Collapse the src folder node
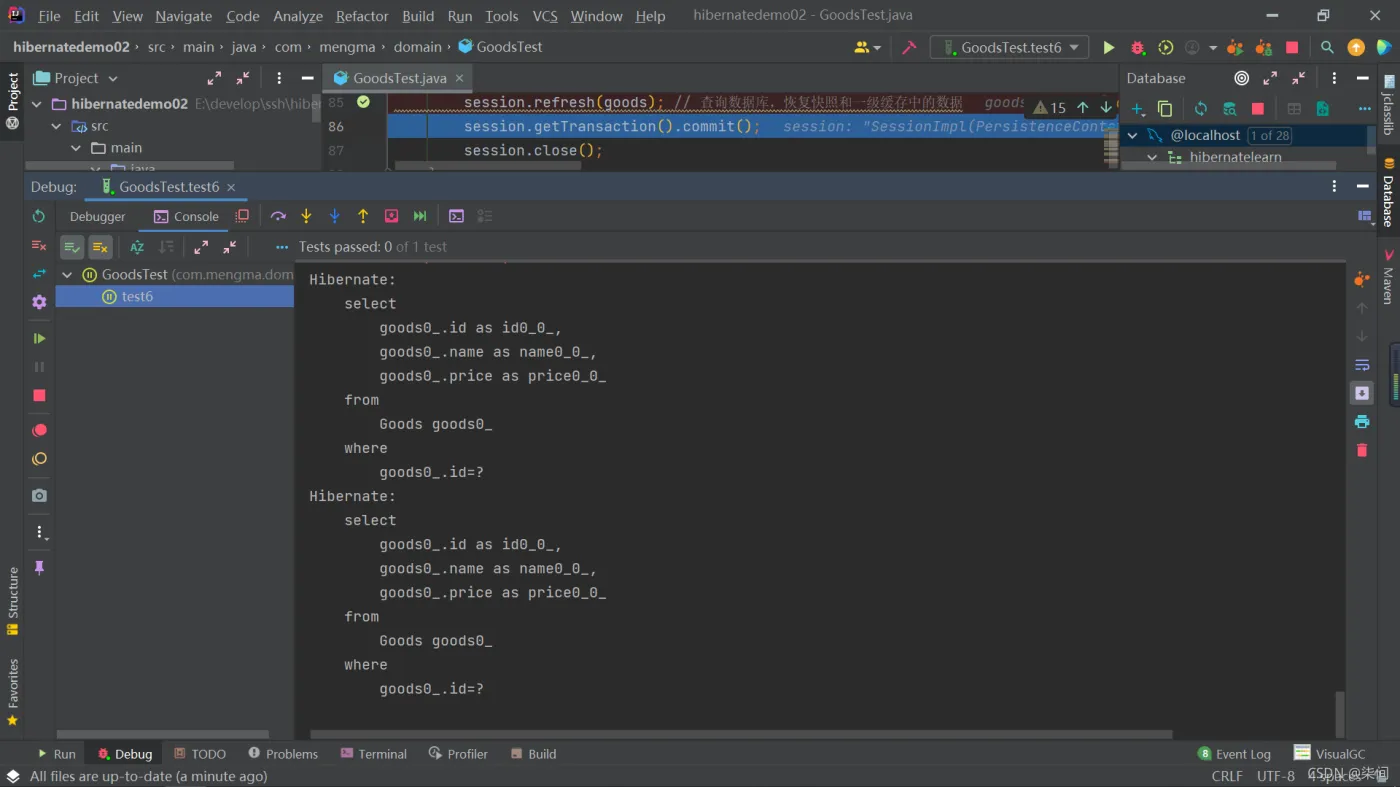 (x=57, y=126)
